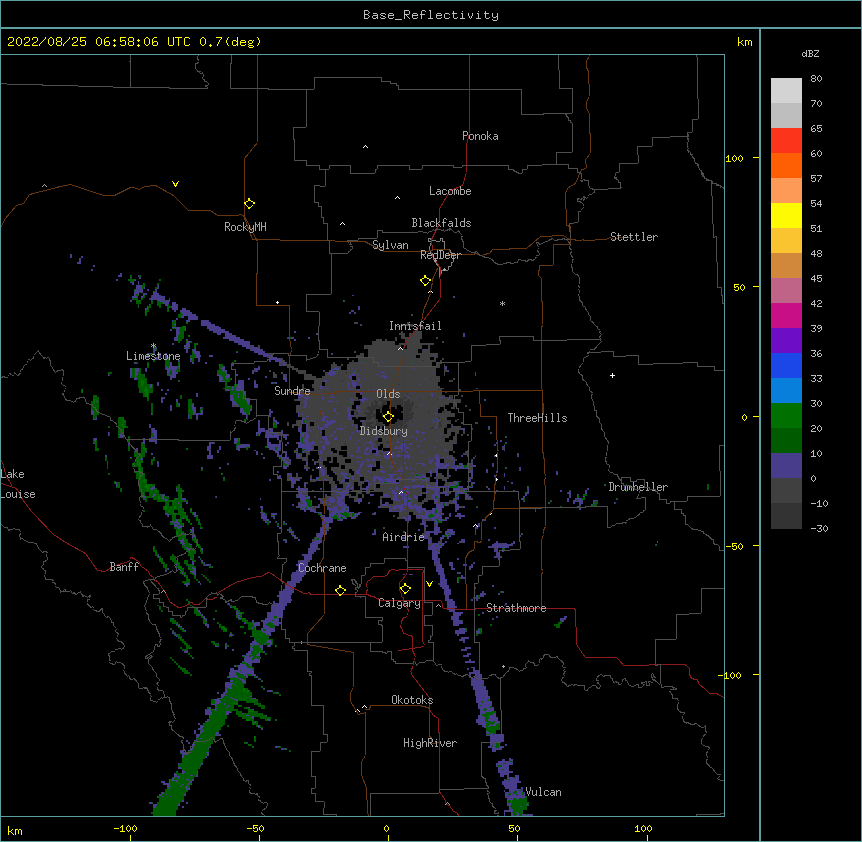Screen dimensions: 862x842
Task: Click the Banff label
Action: tap(124, 567)
